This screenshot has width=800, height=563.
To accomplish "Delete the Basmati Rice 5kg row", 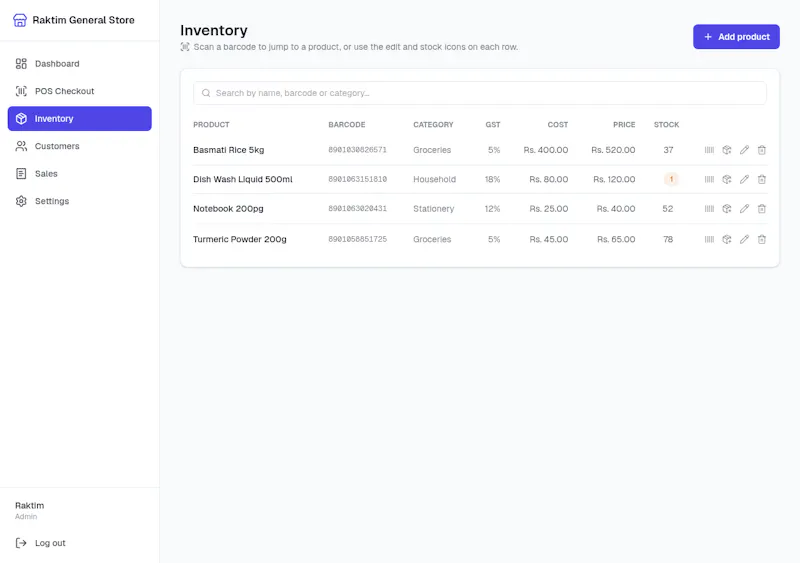I will [762, 150].
